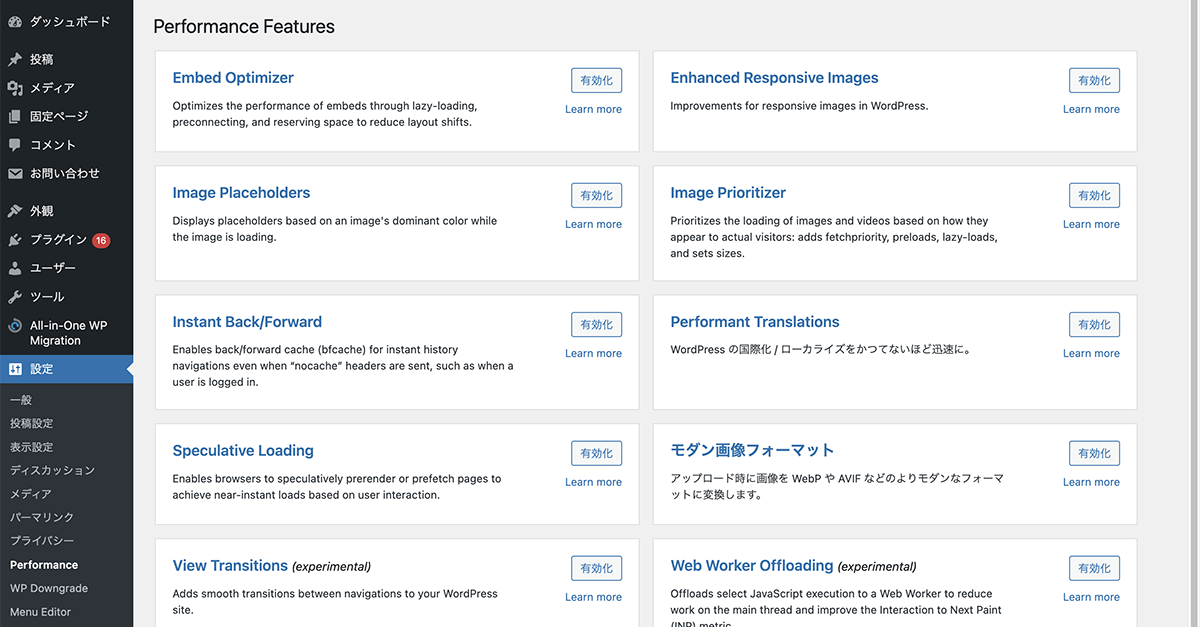1200x627 pixels.
Task: Click the Plugins plug icon
Action: [15, 240]
